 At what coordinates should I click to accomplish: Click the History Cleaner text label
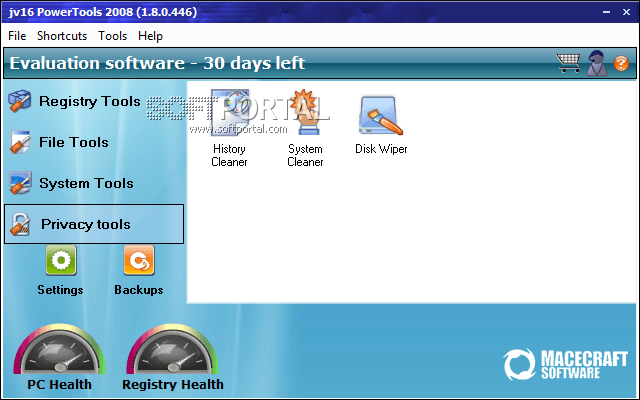pyautogui.click(x=229, y=156)
